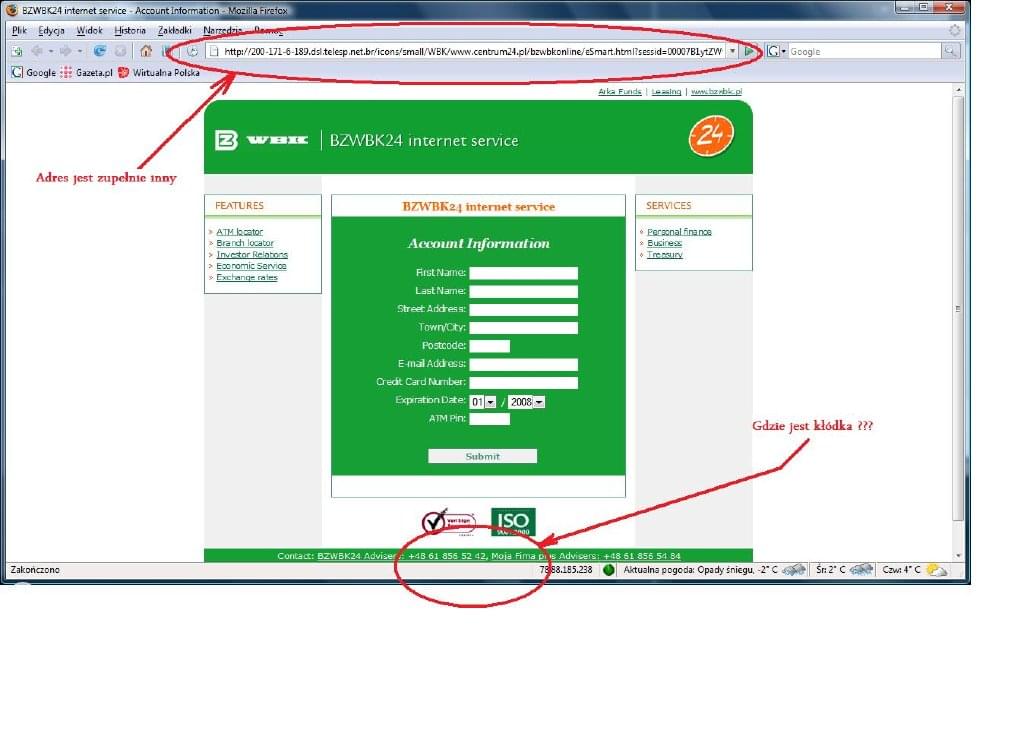Click the VeriSign checkmark seal
Screen dimensions: 1024x755
click(x=449, y=522)
